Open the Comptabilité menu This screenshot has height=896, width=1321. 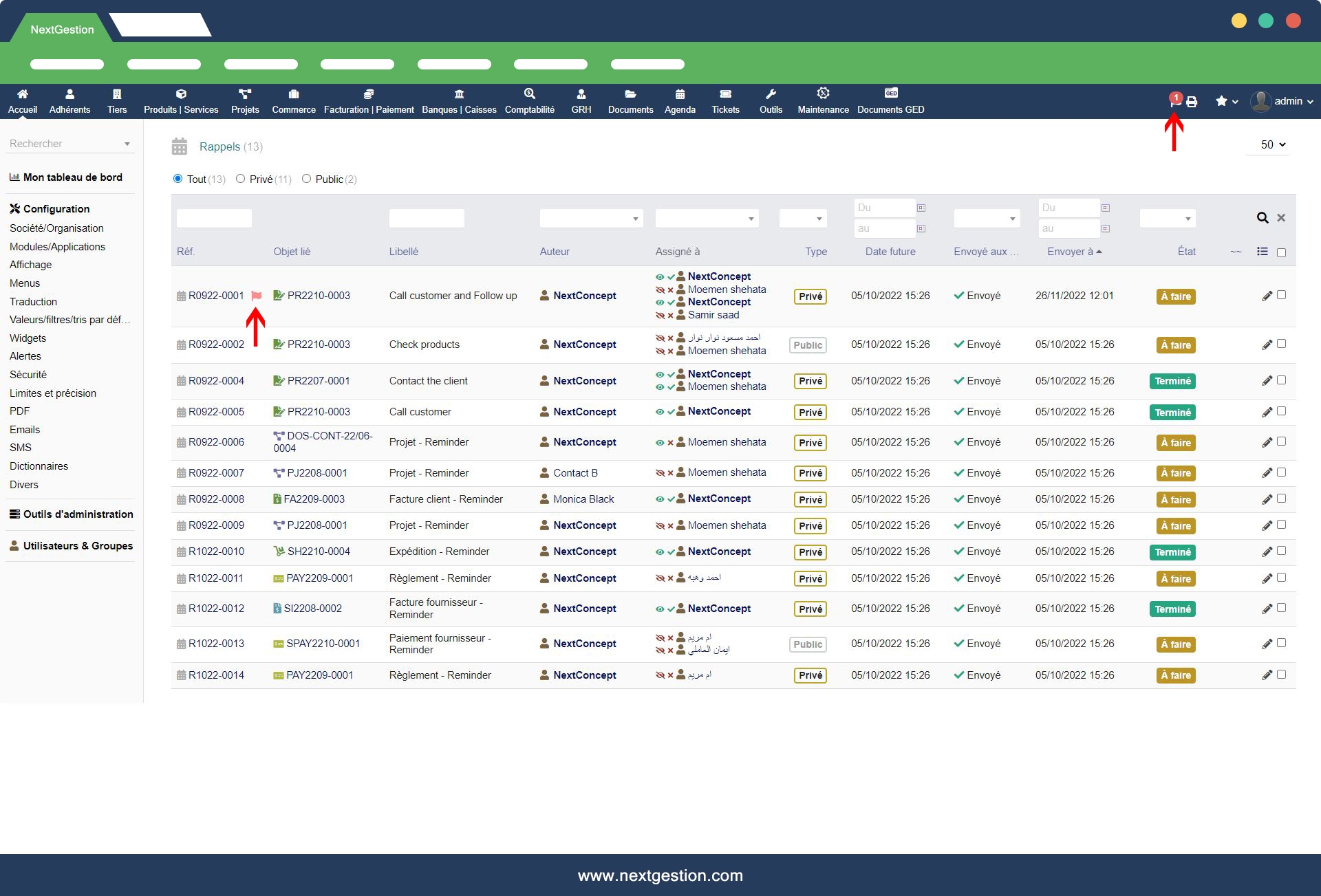[x=529, y=100]
